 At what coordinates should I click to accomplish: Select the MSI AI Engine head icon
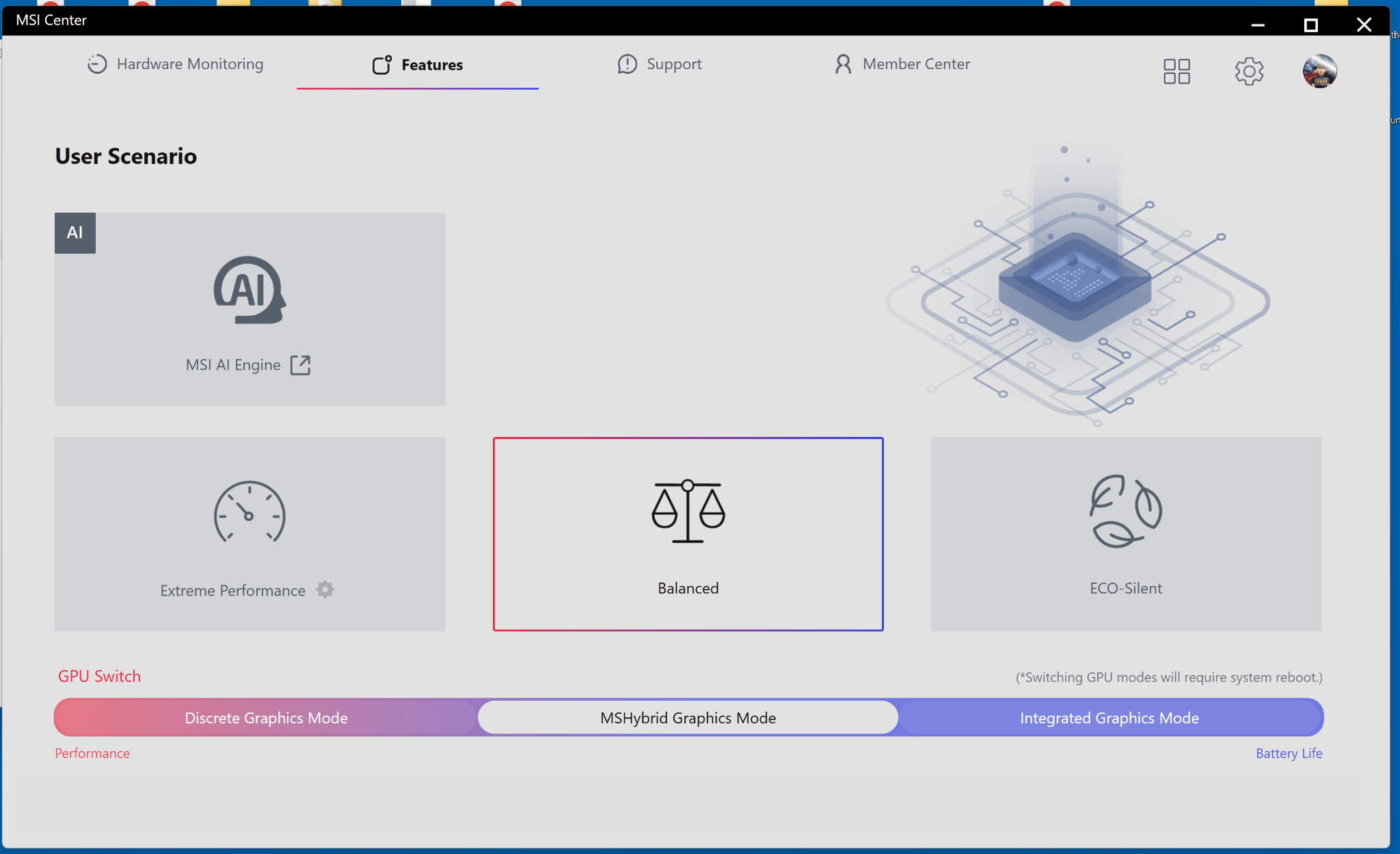(250, 290)
